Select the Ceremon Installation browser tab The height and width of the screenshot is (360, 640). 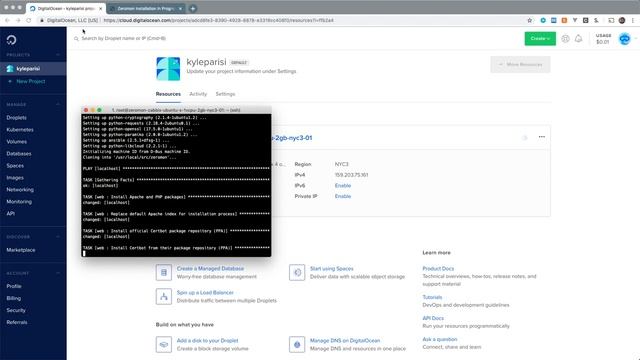[146, 8]
